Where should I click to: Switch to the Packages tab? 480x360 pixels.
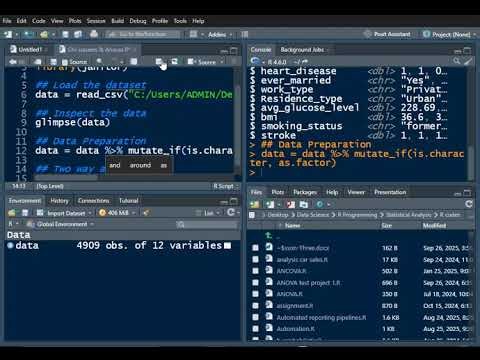coord(305,192)
